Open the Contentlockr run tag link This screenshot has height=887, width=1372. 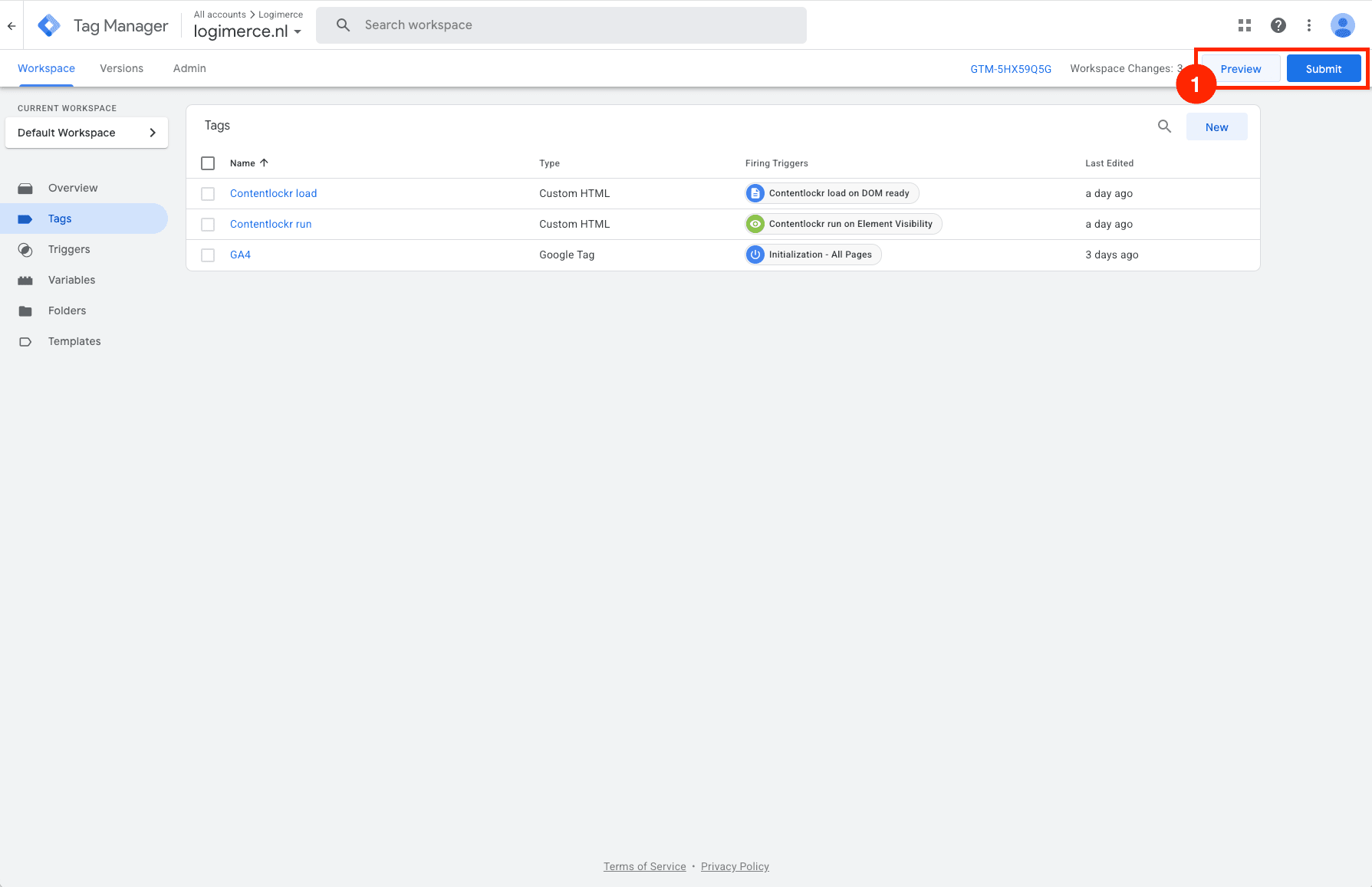point(271,224)
